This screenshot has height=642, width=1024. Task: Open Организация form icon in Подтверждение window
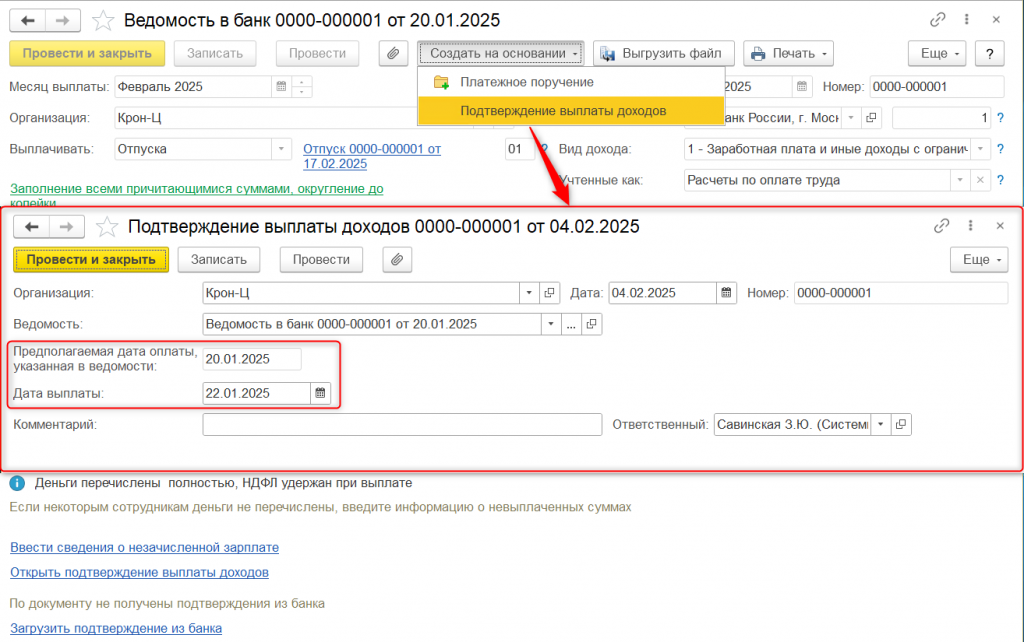(x=549, y=293)
